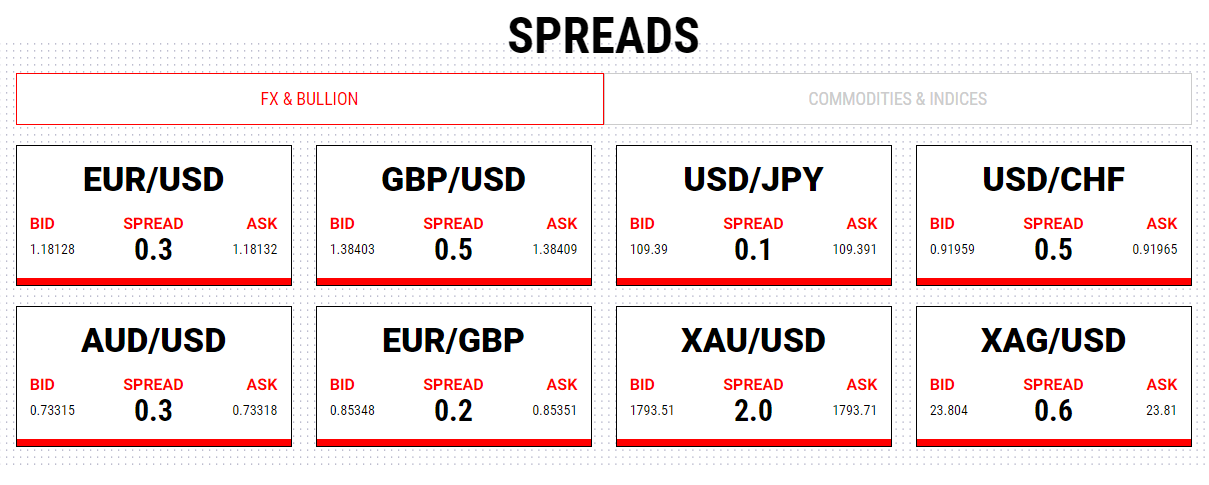
Task: Click the XAU/USD bid price 1793.51
Action: (652, 410)
